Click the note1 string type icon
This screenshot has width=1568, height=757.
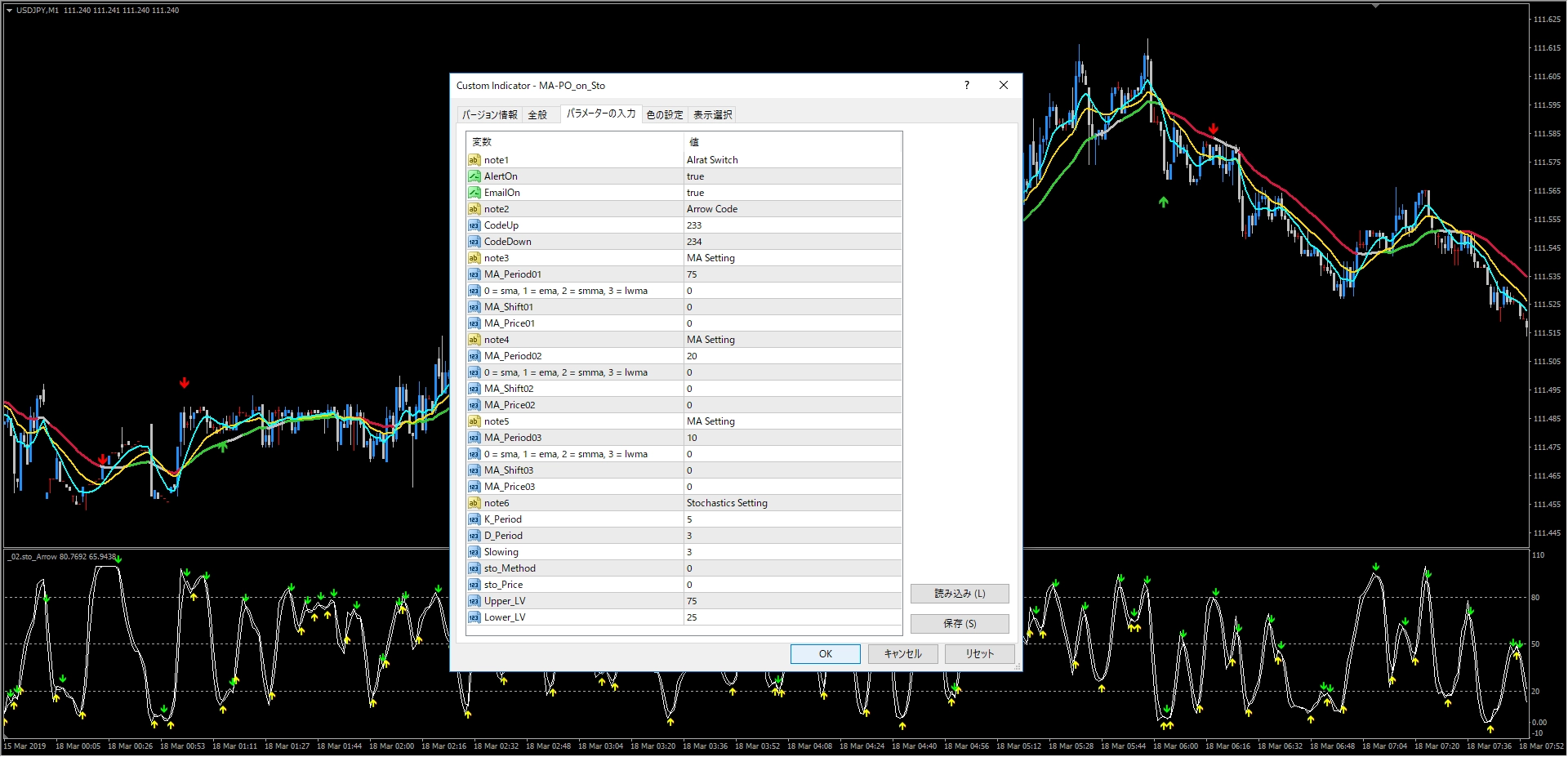pyautogui.click(x=474, y=160)
